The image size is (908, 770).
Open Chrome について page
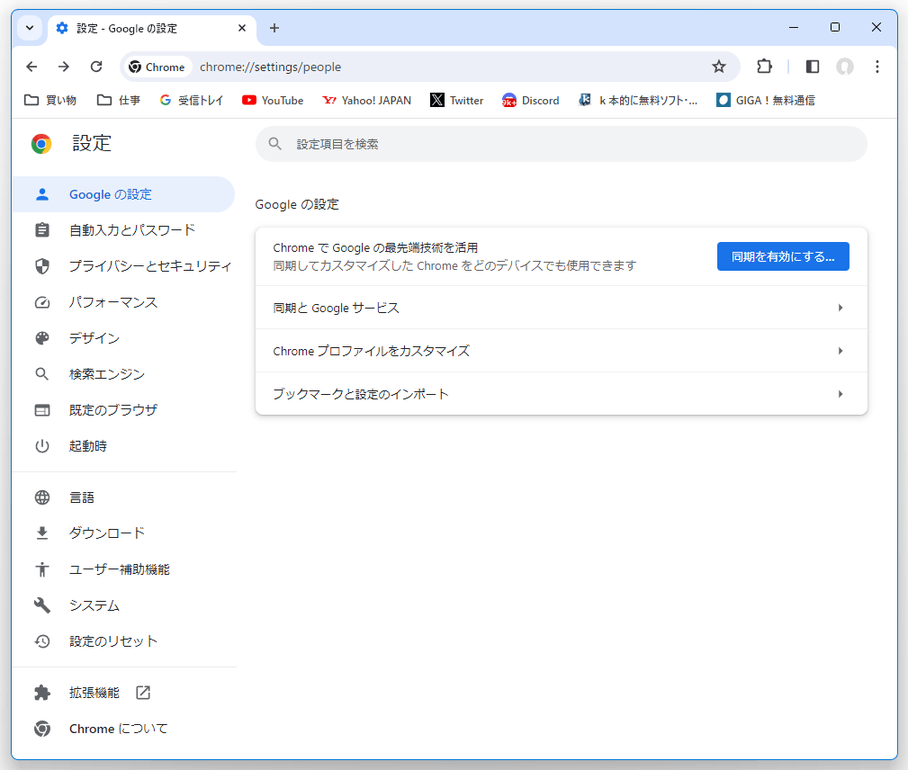[124, 728]
